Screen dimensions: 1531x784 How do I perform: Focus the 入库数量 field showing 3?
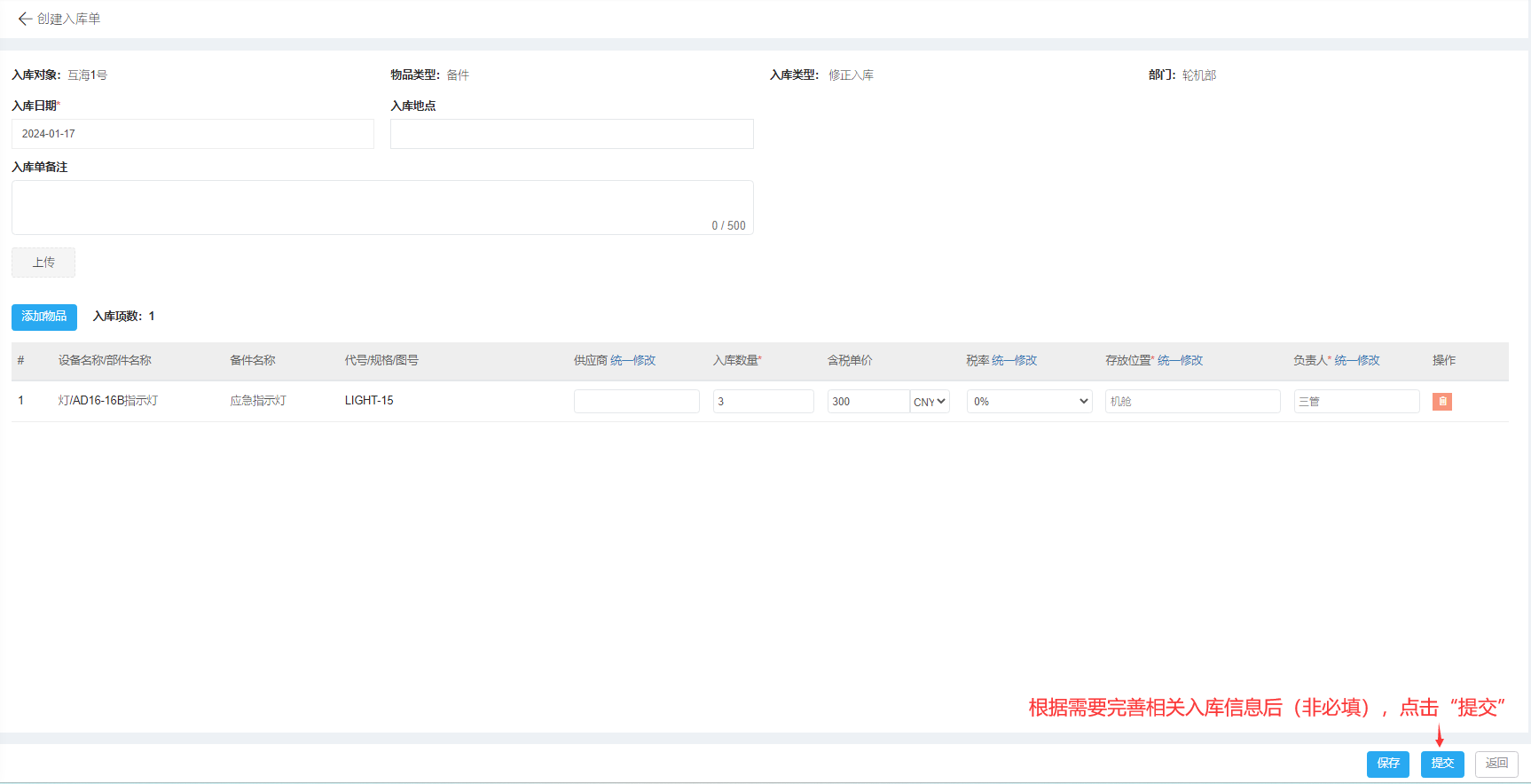764,402
